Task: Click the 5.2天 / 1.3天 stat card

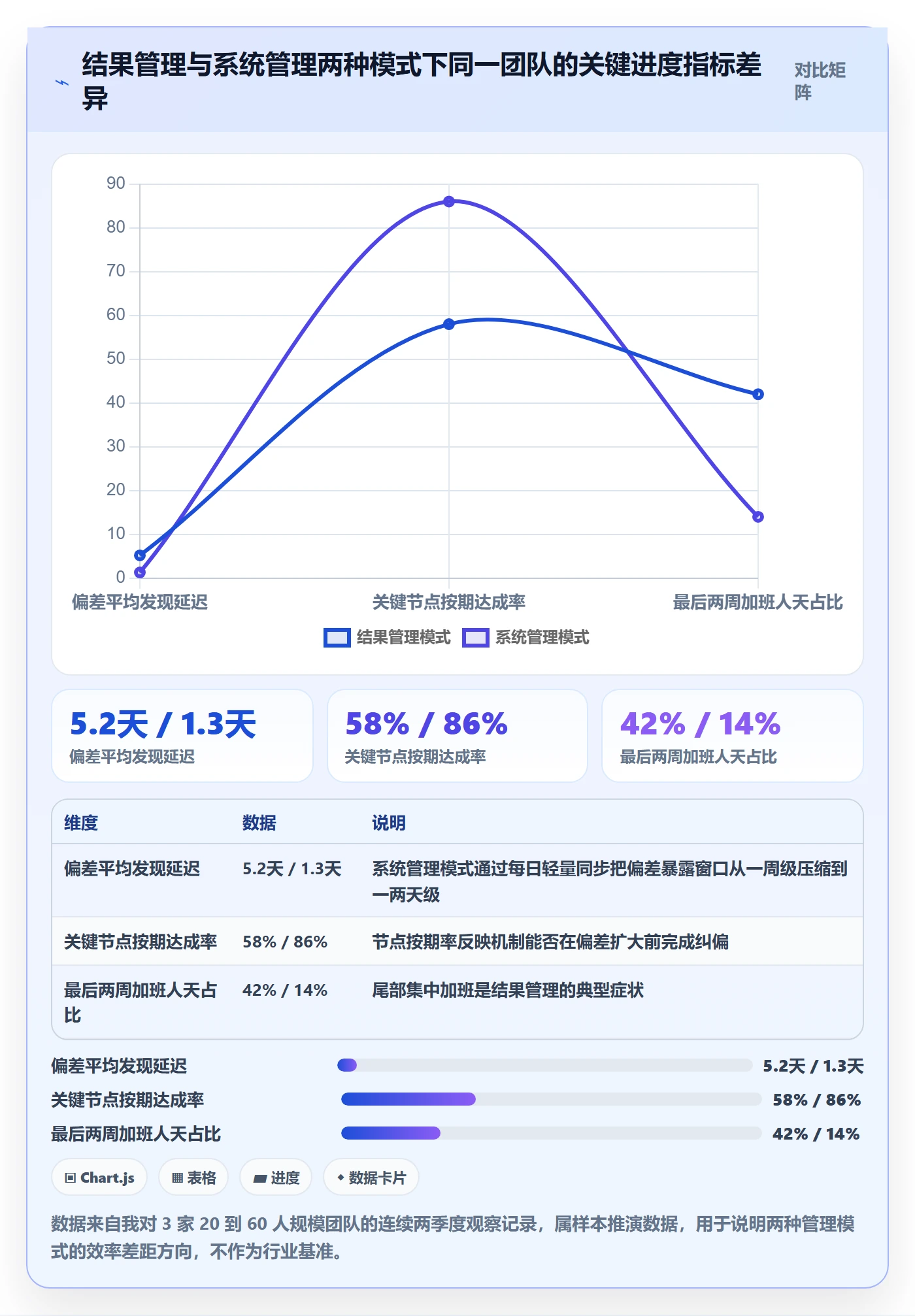Action: [x=182, y=736]
